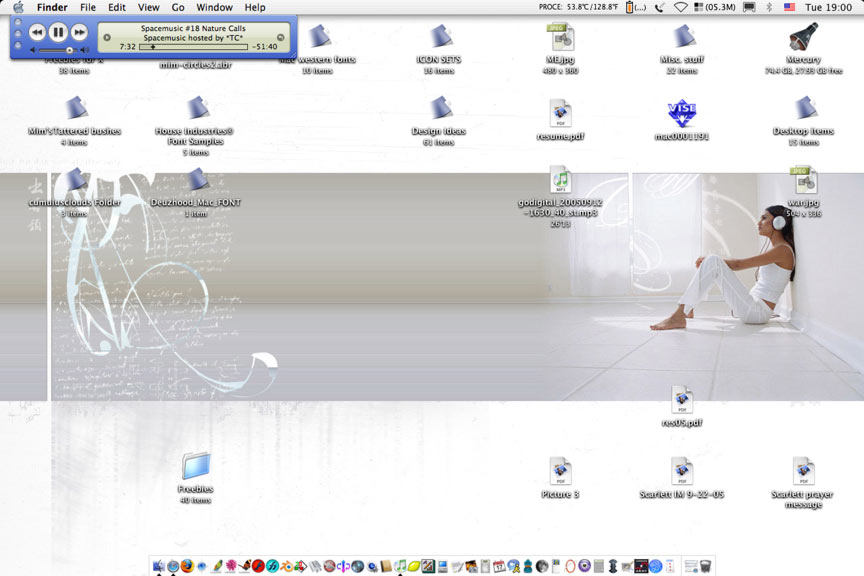Click the iTunes volume slider knob

[x=69, y=50]
